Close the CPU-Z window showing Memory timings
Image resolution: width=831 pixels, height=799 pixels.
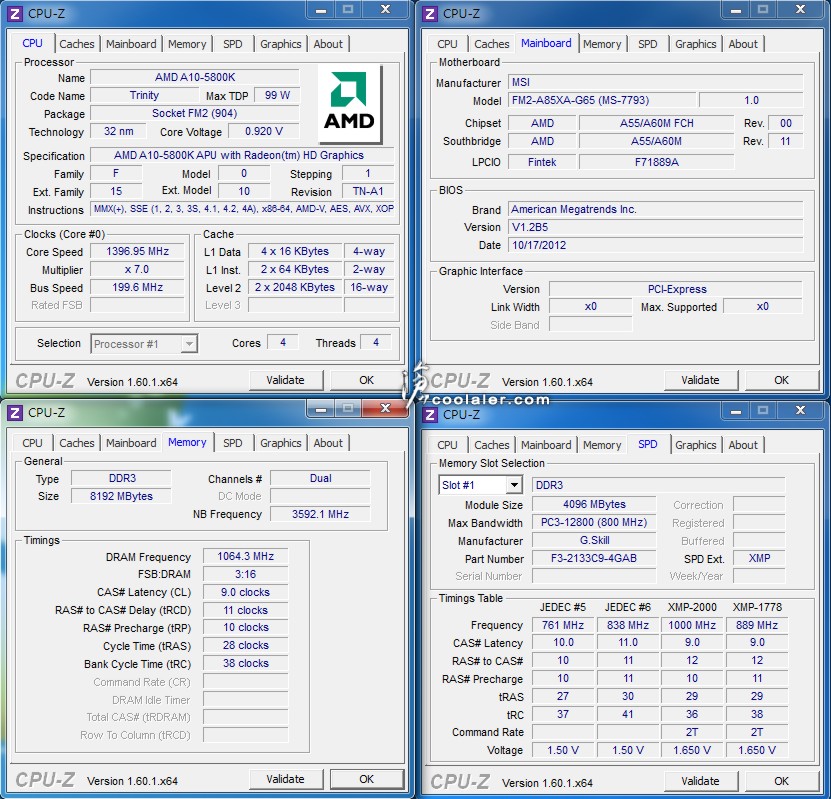coord(384,408)
